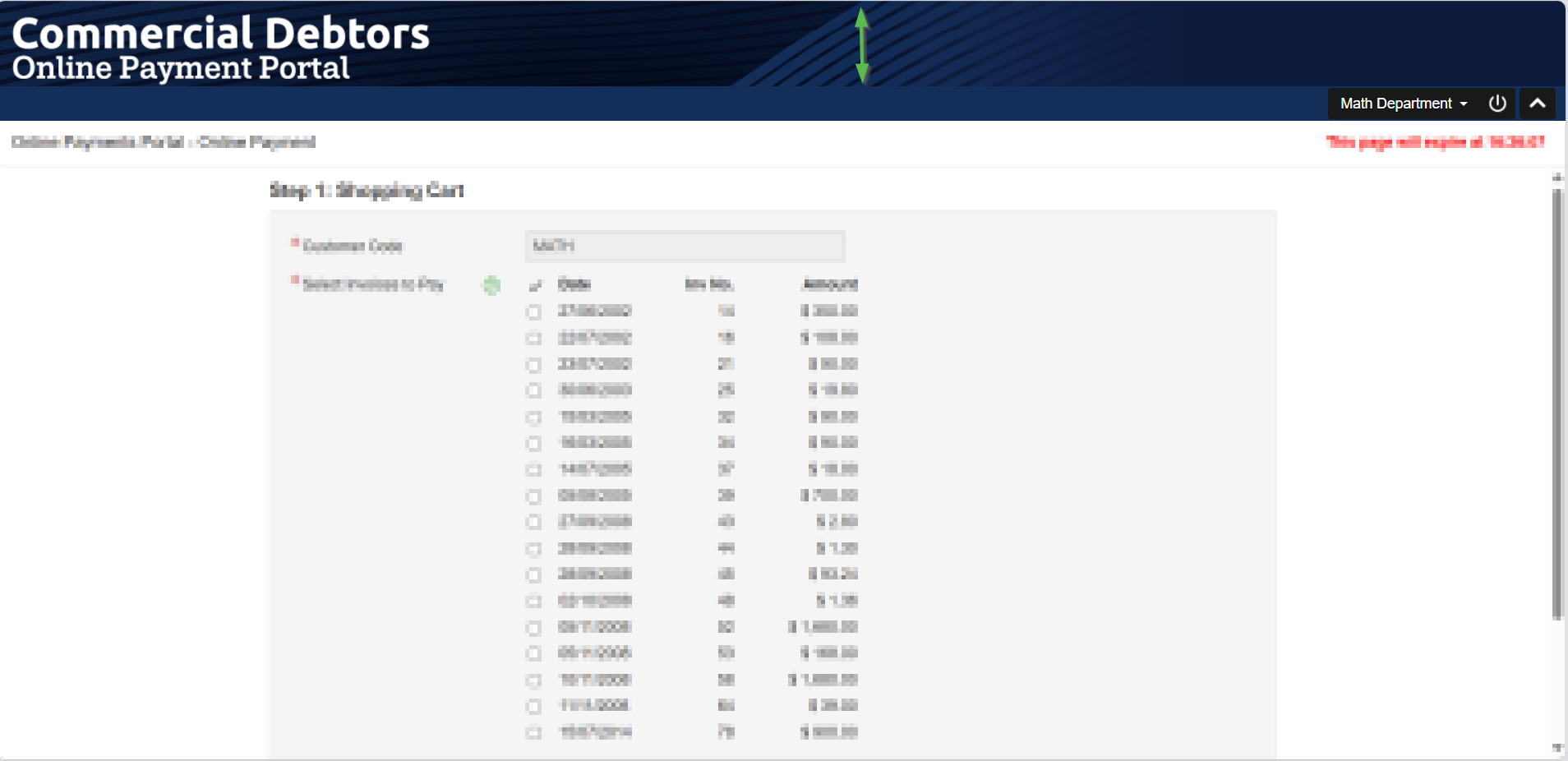This screenshot has width=1568, height=761.
Task: Click the green help icon beside Select Invoices
Action: tap(491, 285)
